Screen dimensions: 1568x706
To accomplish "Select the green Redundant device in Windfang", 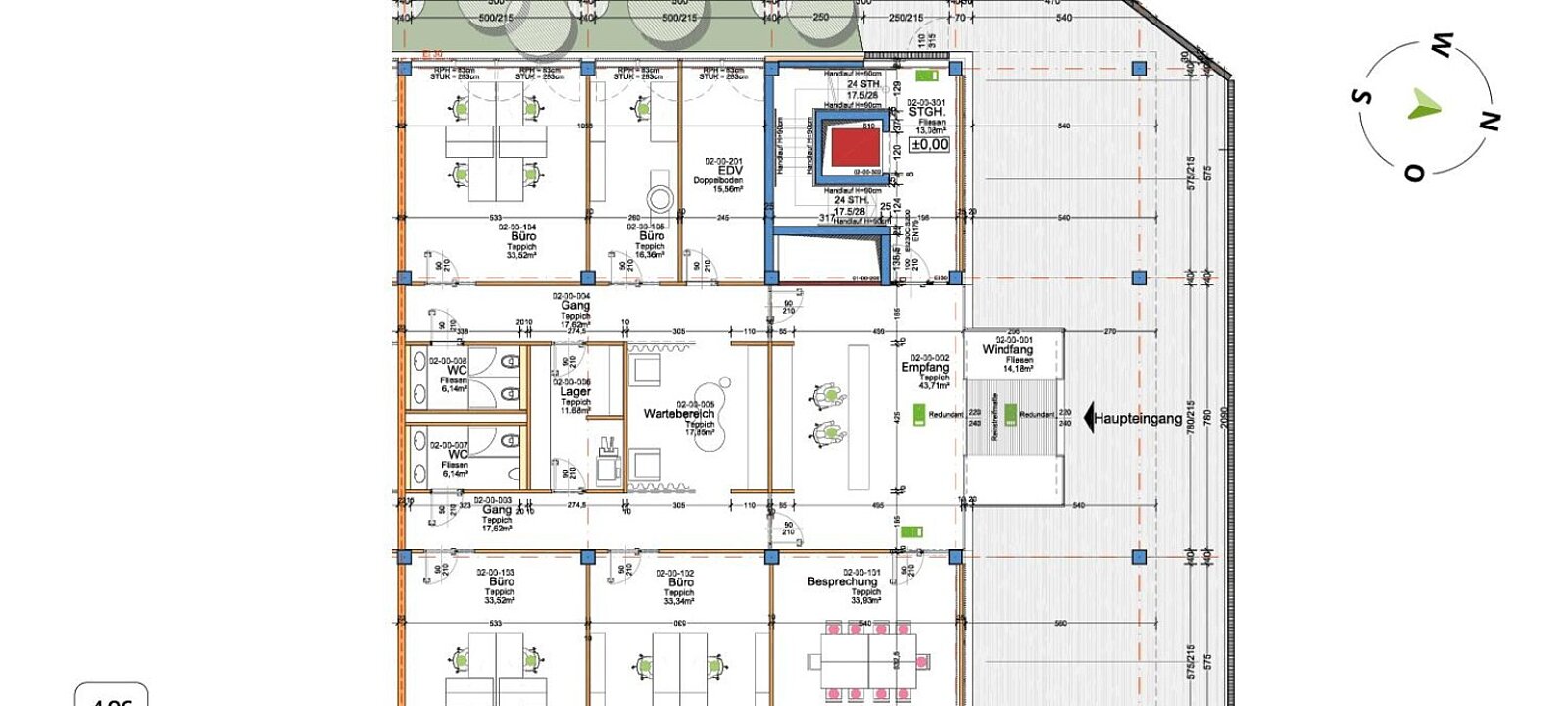I will coord(1010,414).
